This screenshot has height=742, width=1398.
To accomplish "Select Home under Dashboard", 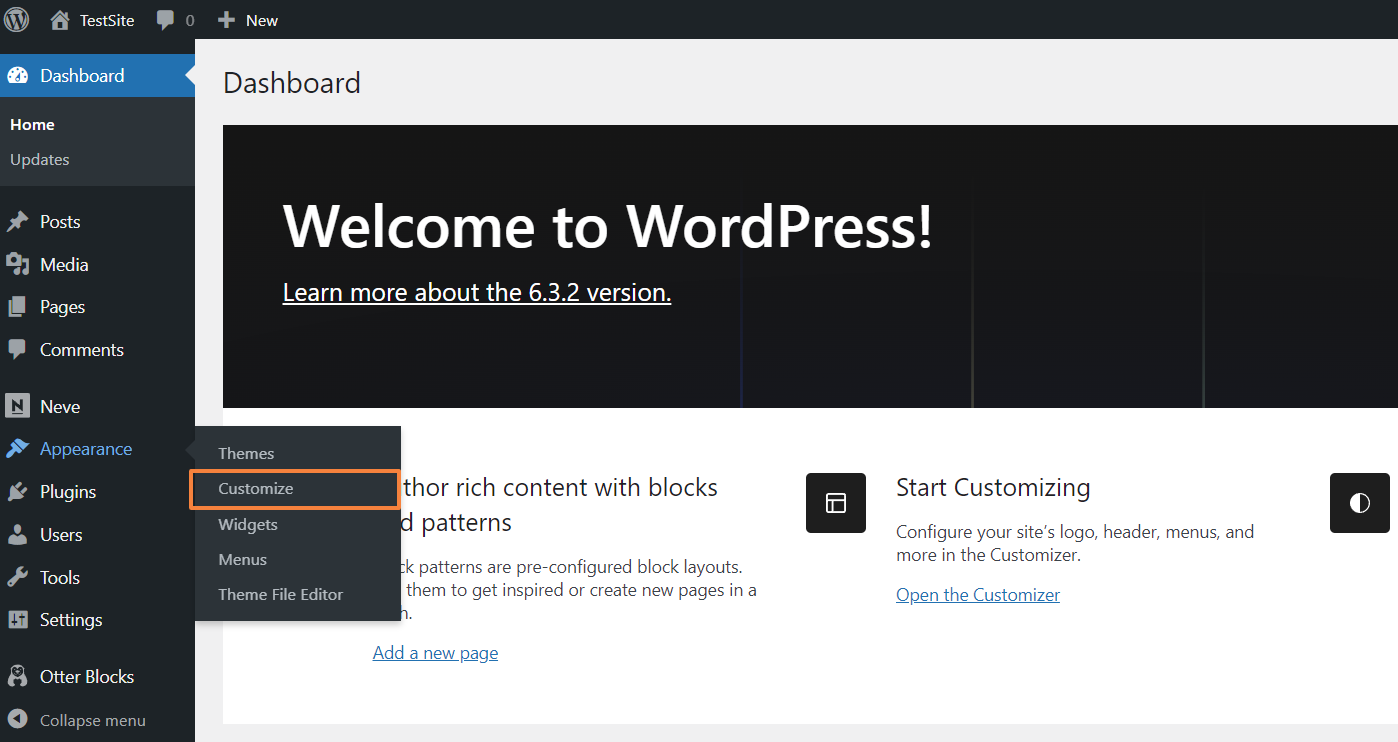I will click(32, 125).
